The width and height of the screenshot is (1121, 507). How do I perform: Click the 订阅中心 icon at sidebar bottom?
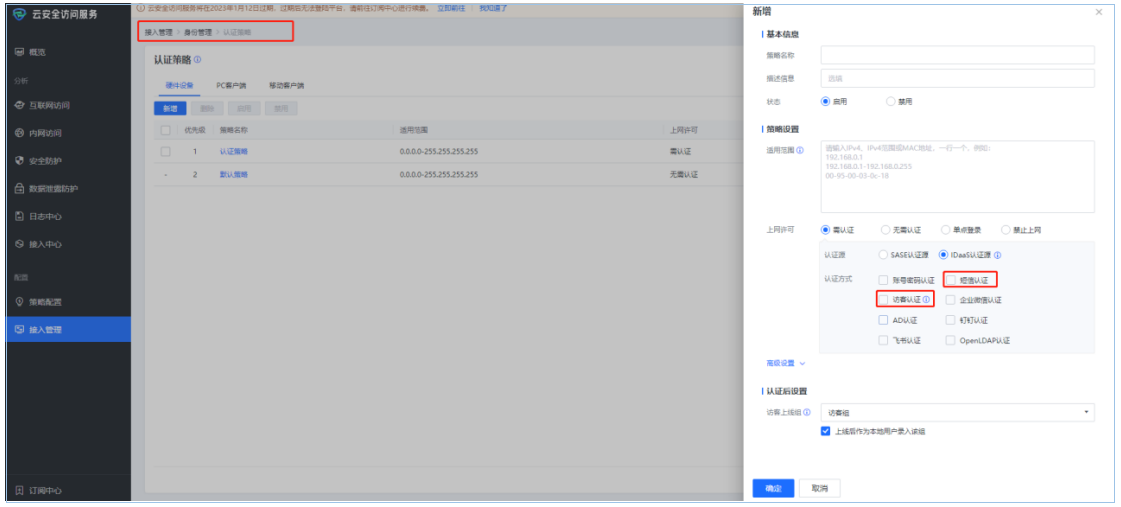coord(19,490)
